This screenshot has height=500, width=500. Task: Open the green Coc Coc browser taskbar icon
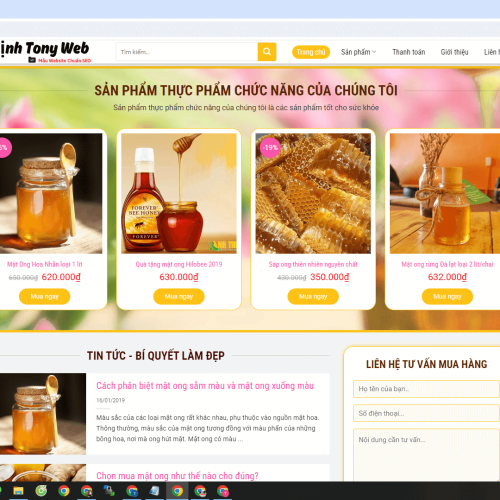tap(41, 491)
